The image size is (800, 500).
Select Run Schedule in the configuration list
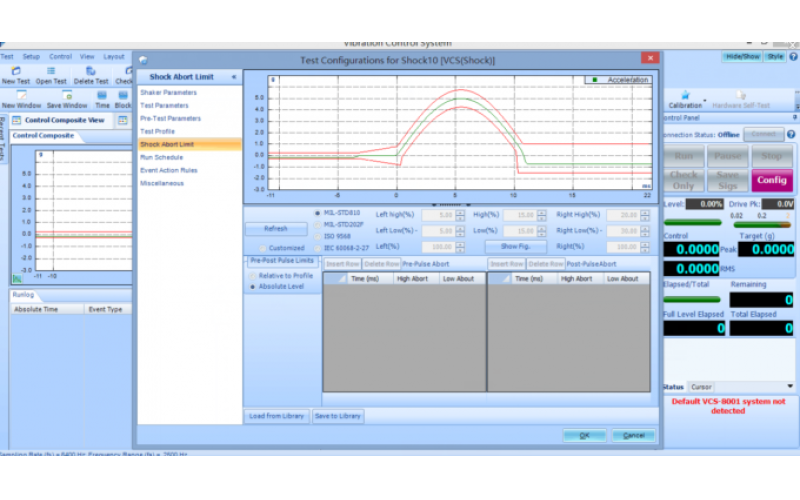[162, 157]
